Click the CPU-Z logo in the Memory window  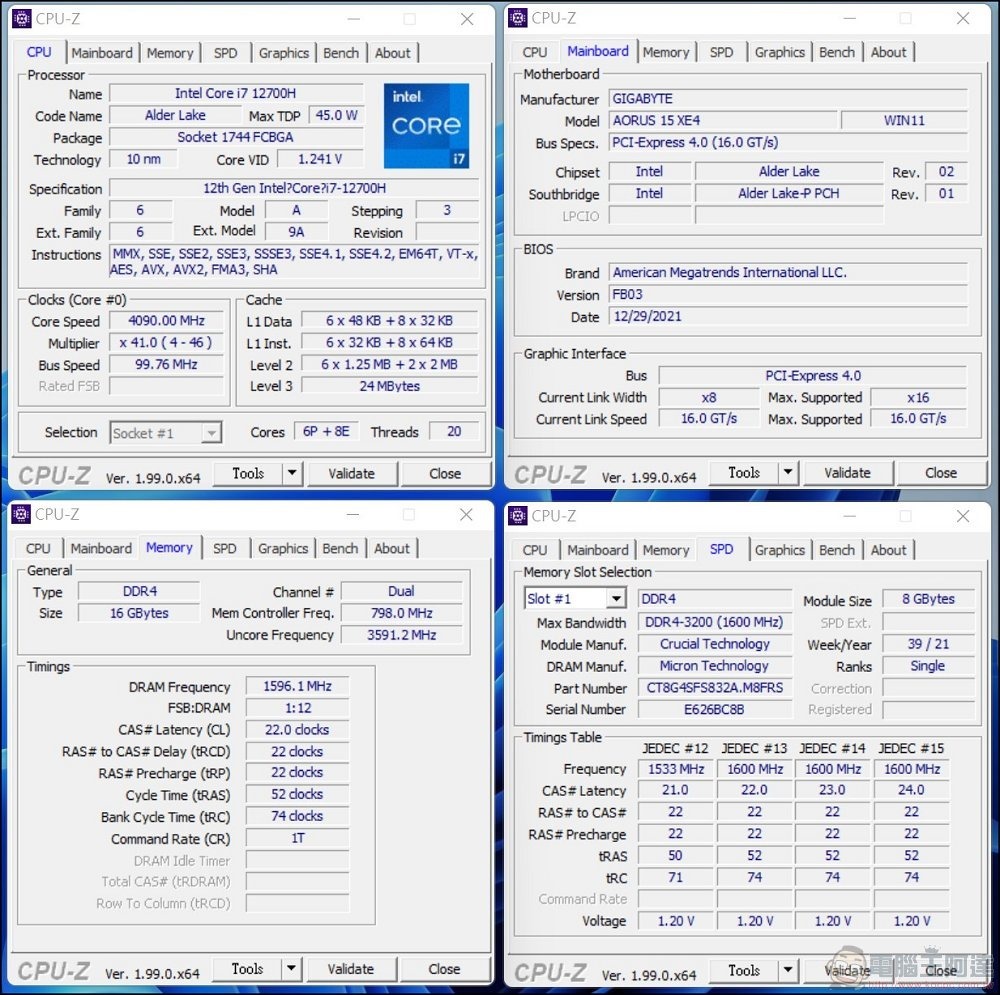[52, 968]
